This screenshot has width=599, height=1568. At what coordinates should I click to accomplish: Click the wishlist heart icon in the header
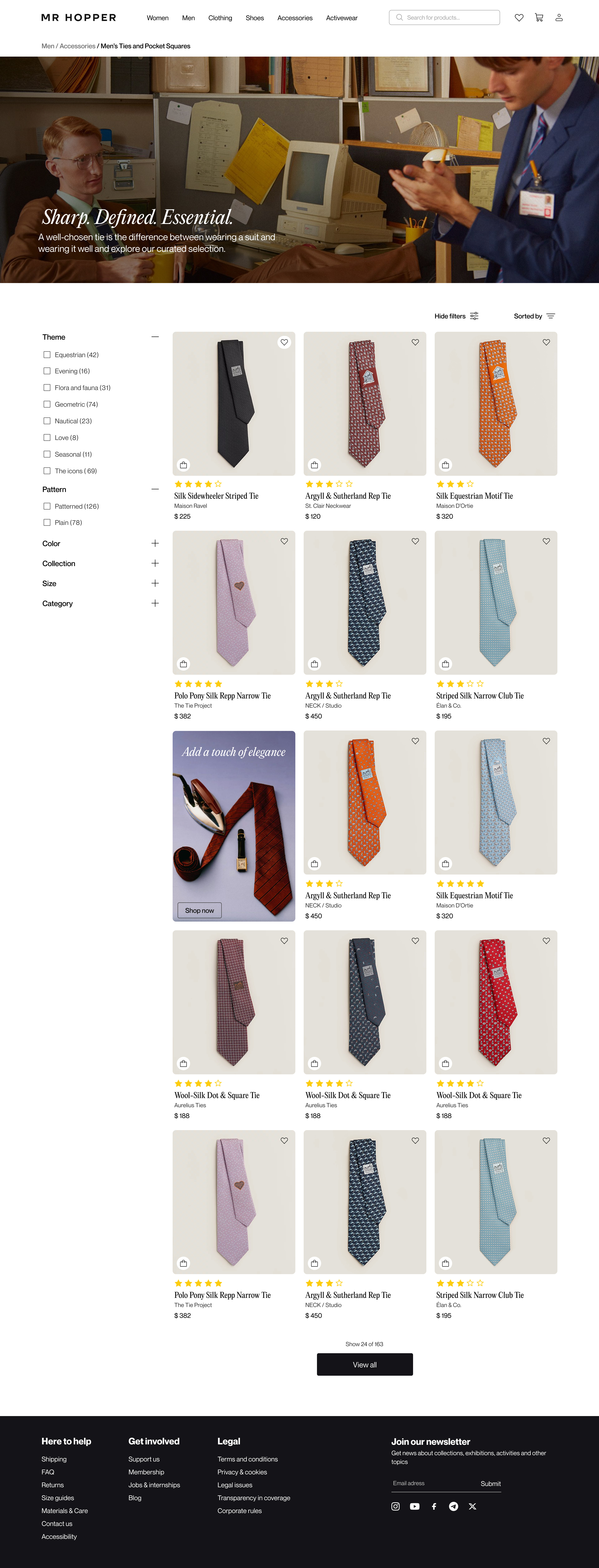tap(519, 18)
